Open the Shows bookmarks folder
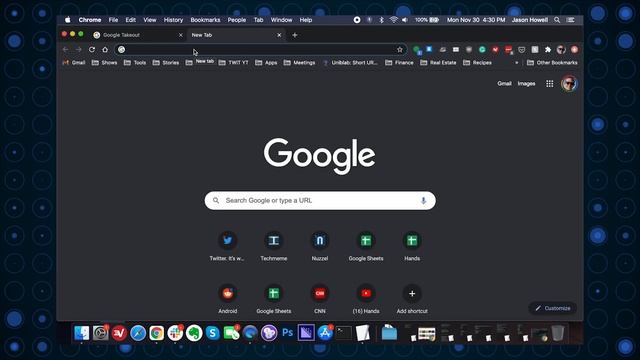The height and width of the screenshot is (360, 640). [104, 63]
